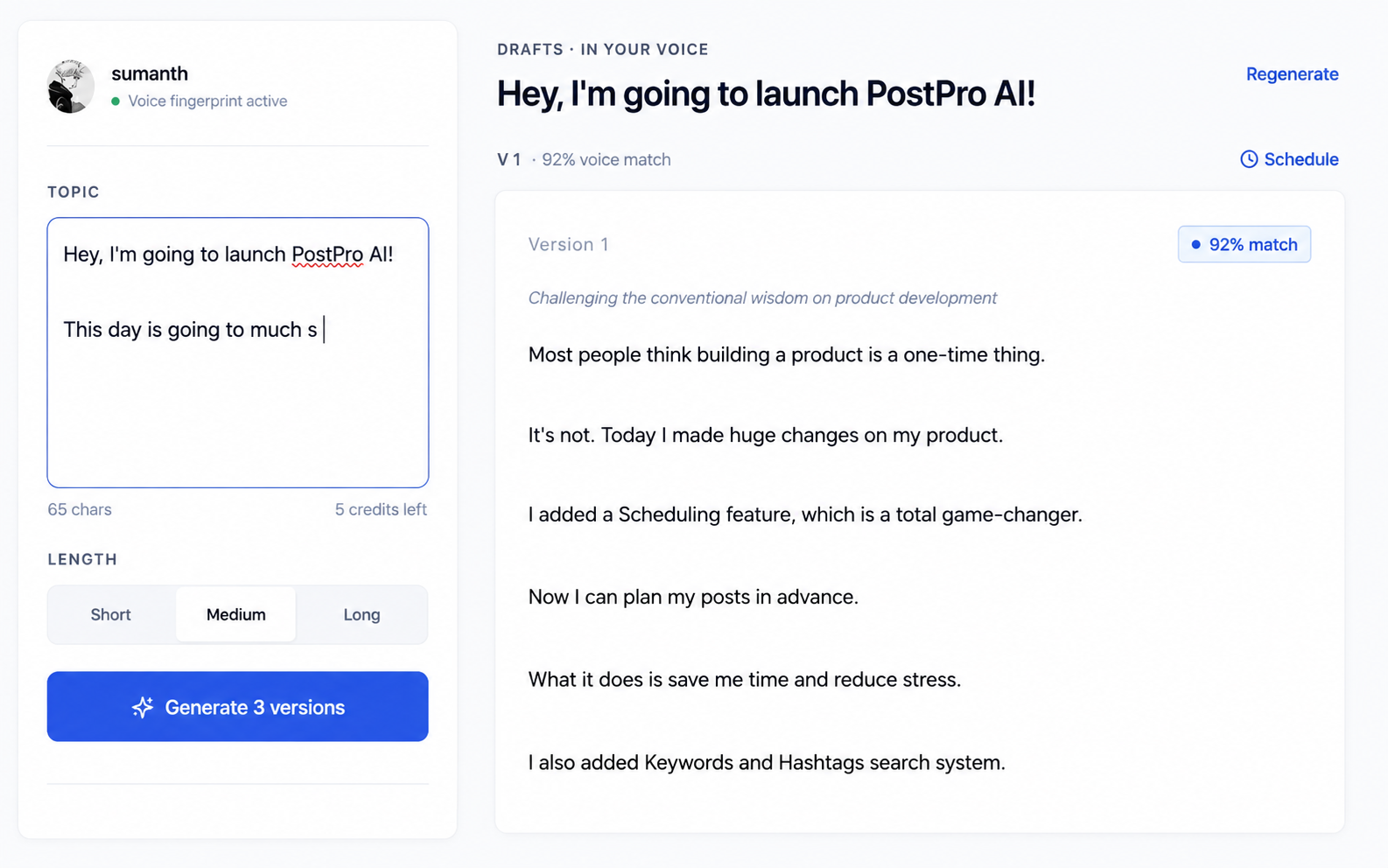Click the '92% voice match' text

pyautogui.click(x=606, y=160)
